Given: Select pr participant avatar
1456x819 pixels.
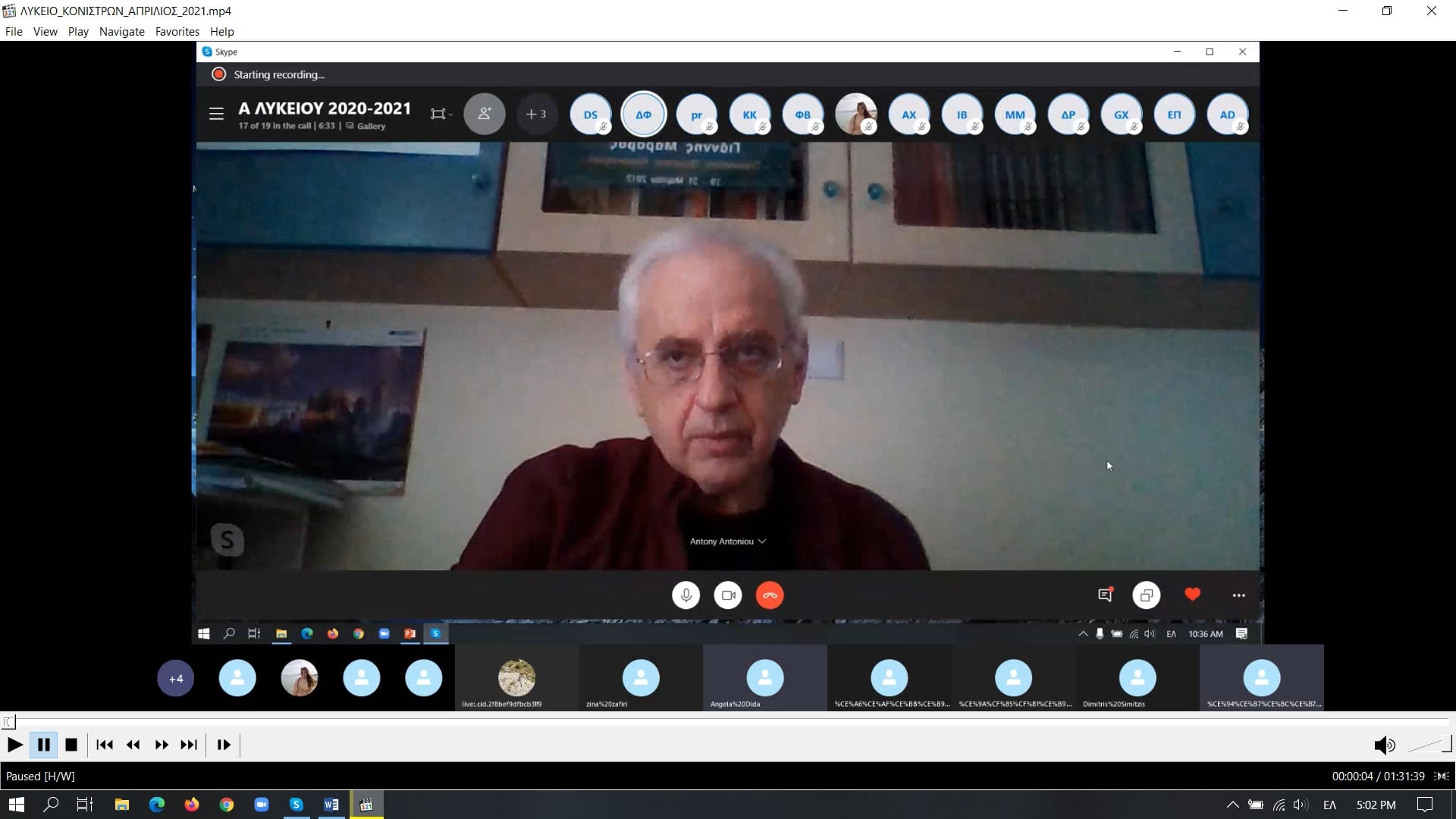Looking at the screenshot, I should tap(696, 115).
